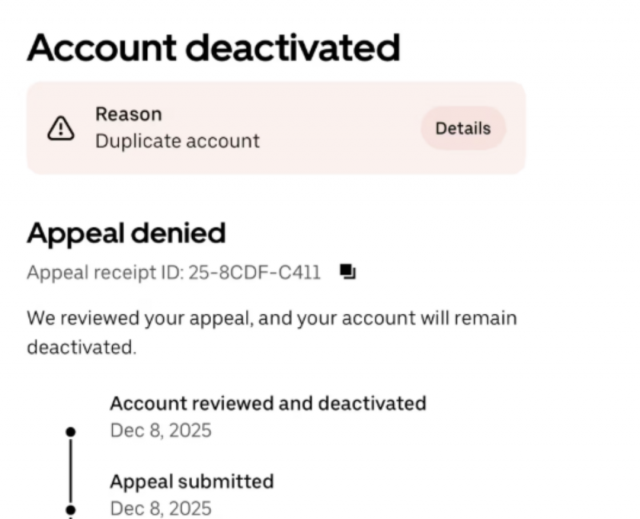Click the first timeline dot marker

[70, 431]
